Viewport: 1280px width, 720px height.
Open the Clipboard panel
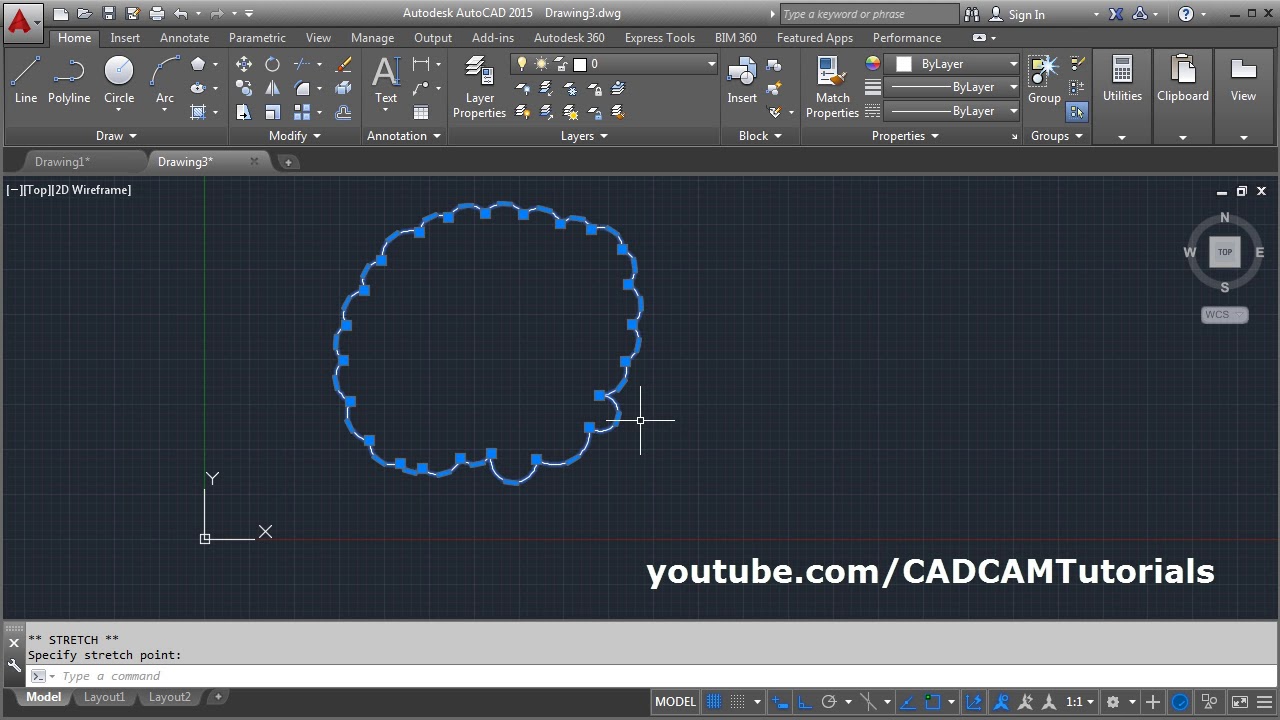click(1183, 95)
